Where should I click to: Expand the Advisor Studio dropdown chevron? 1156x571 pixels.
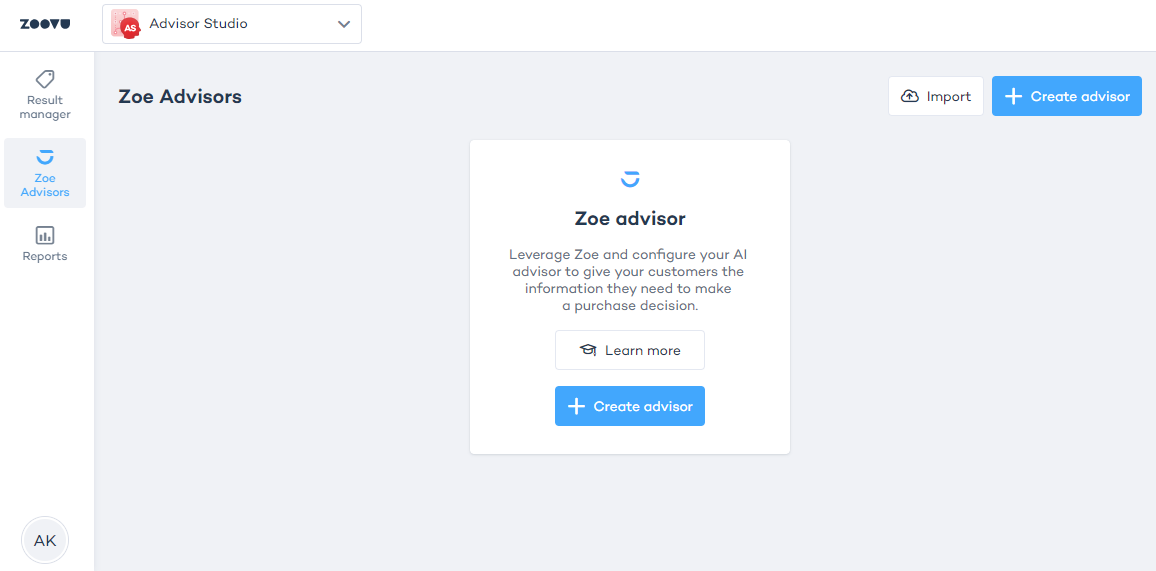point(344,24)
